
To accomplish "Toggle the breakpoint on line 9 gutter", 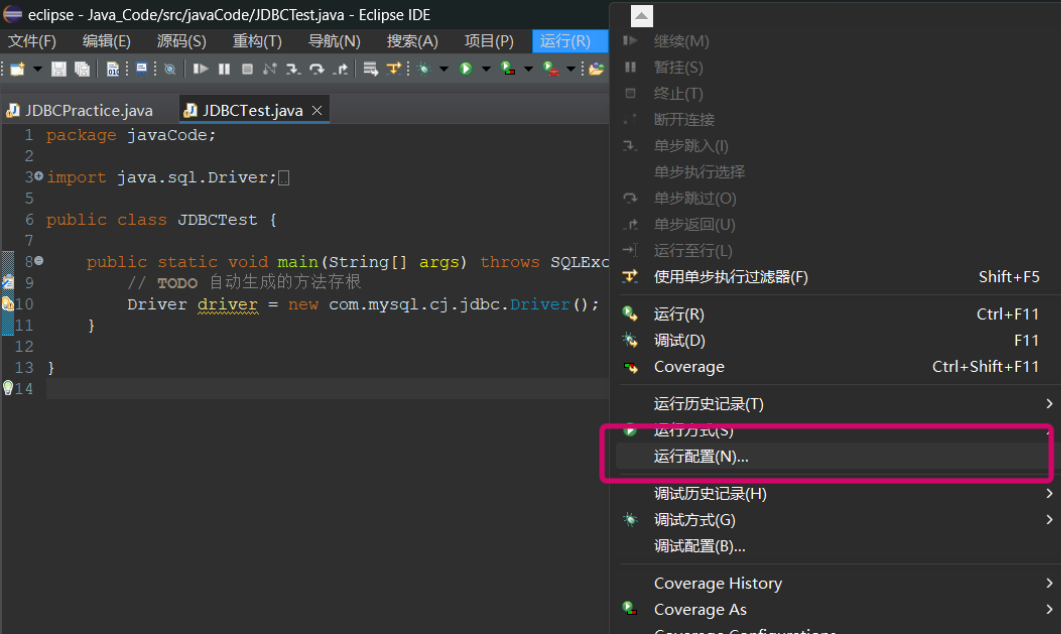I will (x=8, y=283).
